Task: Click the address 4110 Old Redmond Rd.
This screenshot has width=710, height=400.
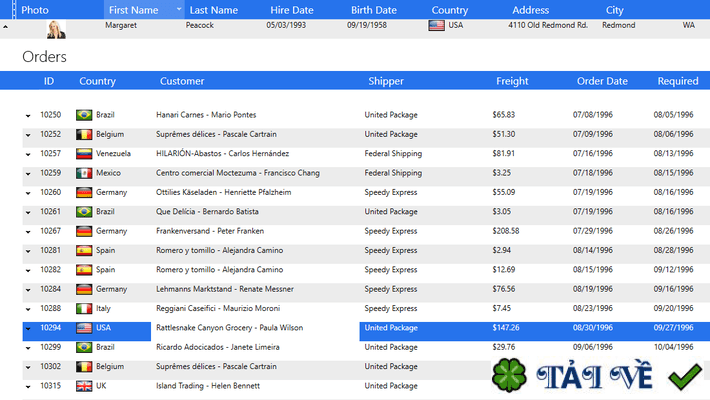Action: point(547,25)
